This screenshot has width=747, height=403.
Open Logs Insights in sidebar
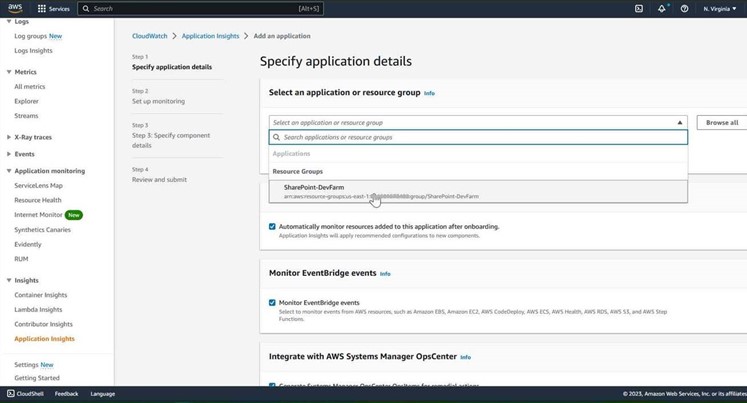coord(33,50)
